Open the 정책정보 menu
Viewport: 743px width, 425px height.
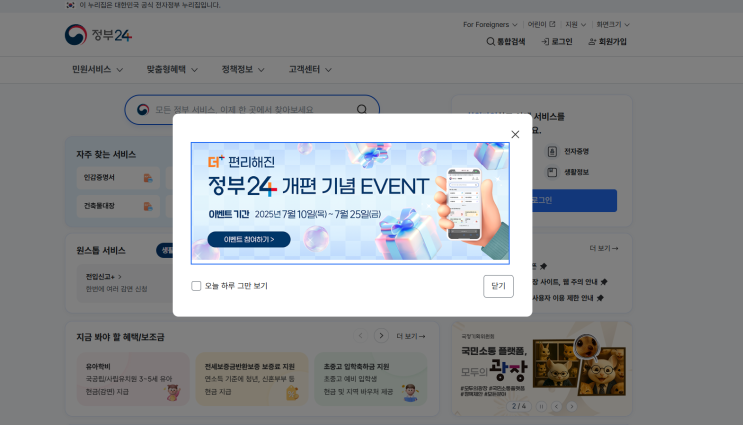click(243, 70)
